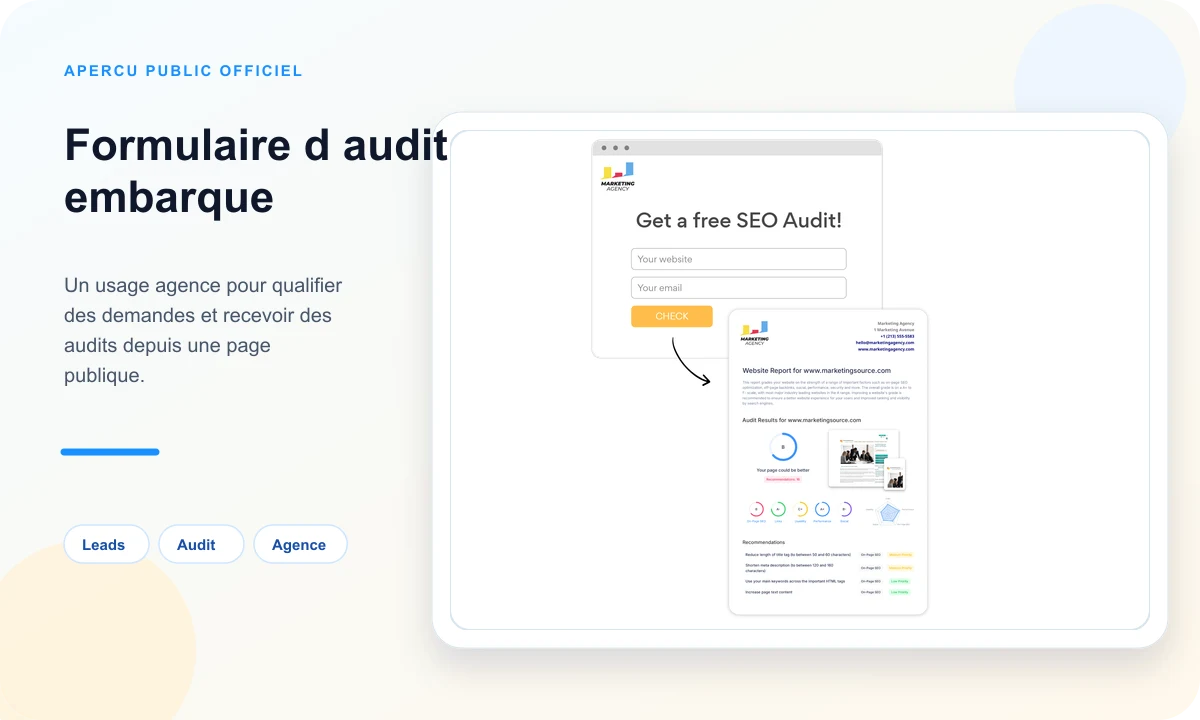Click the overall grade B circle in the report

[x=783, y=447]
